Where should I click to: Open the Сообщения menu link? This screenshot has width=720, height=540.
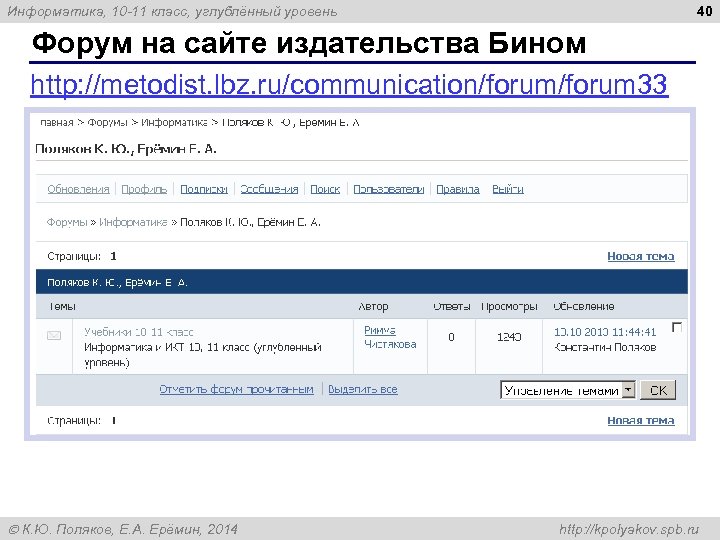point(269,189)
